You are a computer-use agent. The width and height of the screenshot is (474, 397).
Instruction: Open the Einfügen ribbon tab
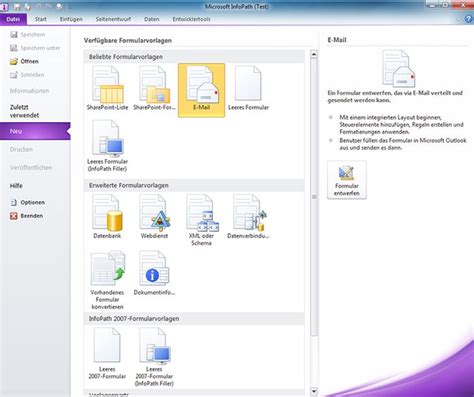click(x=71, y=19)
